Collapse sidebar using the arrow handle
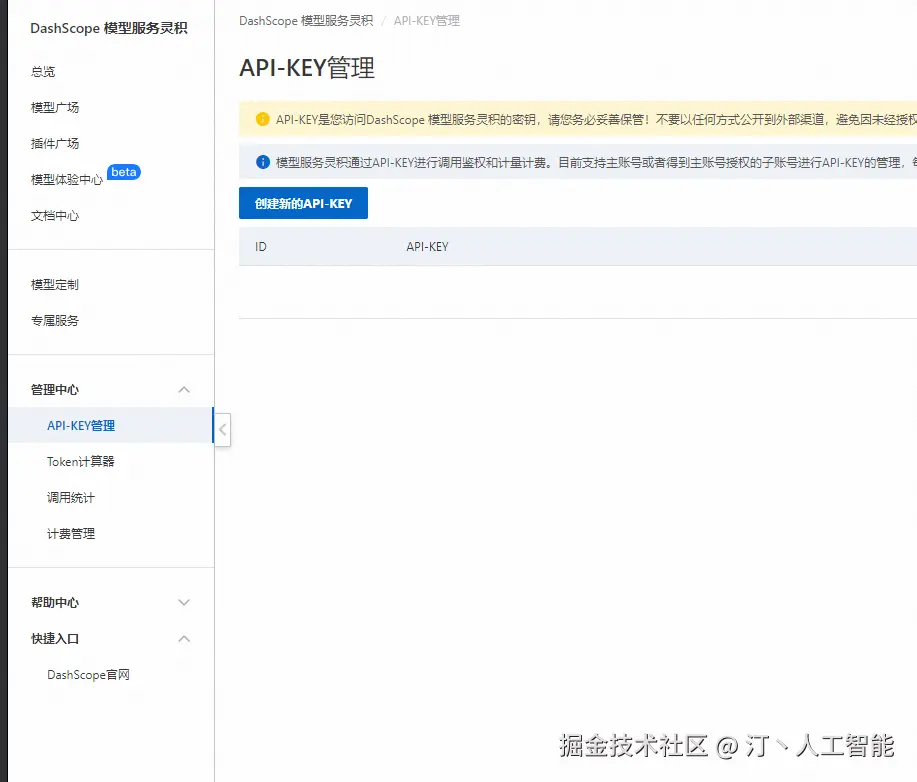917x782 pixels. pyautogui.click(x=223, y=430)
